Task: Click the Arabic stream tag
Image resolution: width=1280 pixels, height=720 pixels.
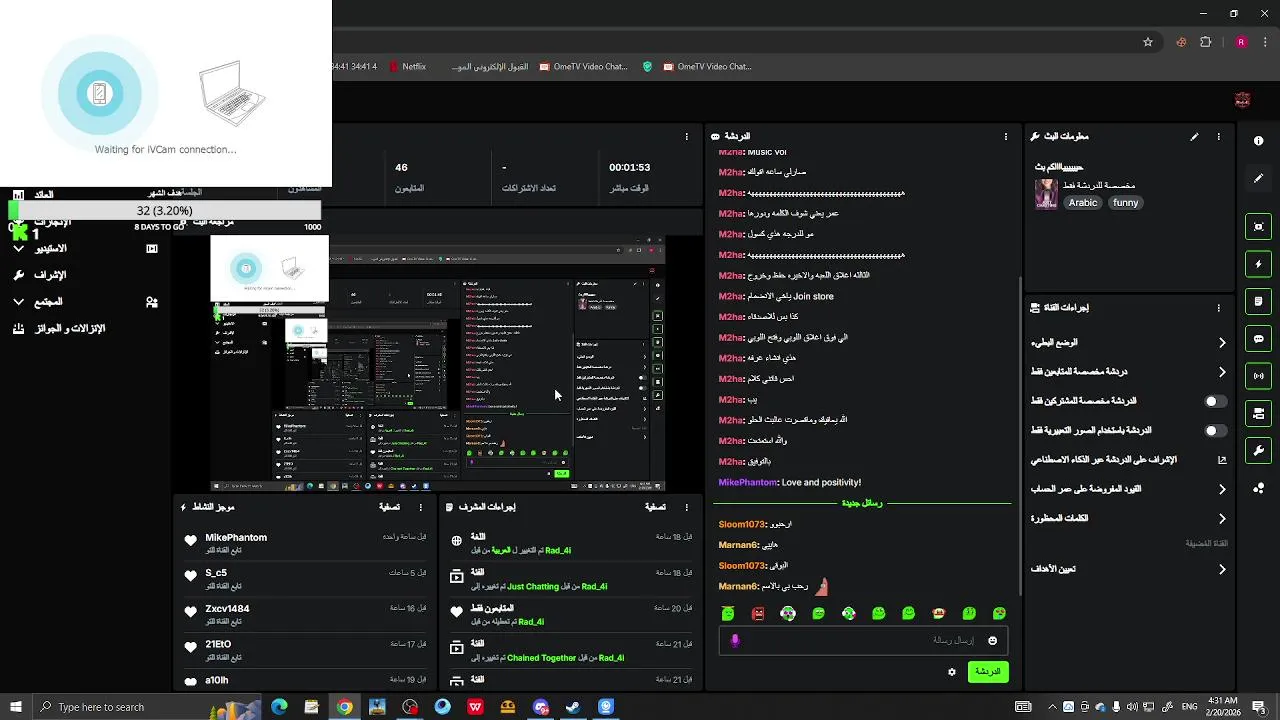Action: (x=1083, y=203)
